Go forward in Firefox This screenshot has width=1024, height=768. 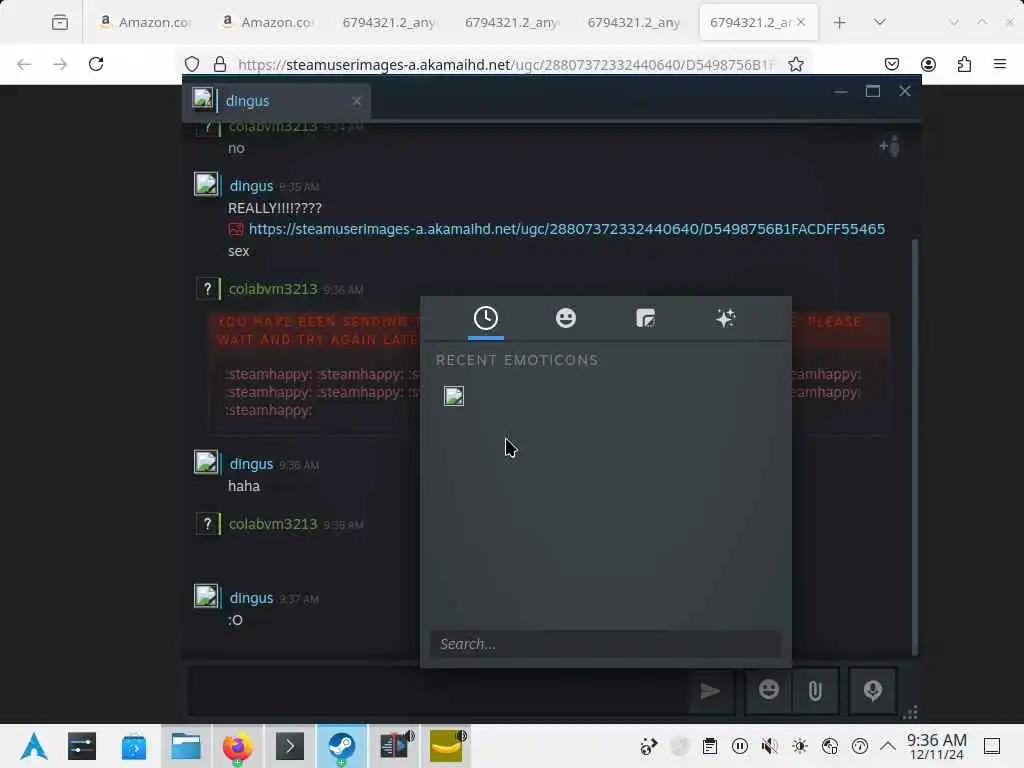point(60,64)
